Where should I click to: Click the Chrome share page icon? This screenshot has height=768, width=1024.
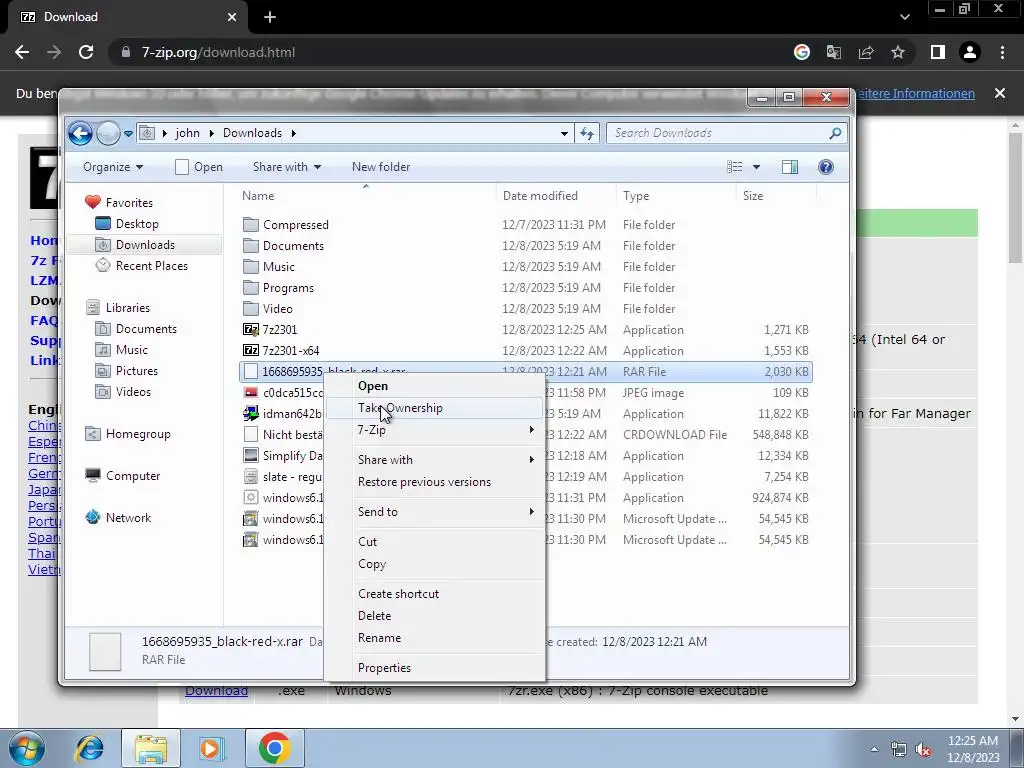[x=866, y=52]
